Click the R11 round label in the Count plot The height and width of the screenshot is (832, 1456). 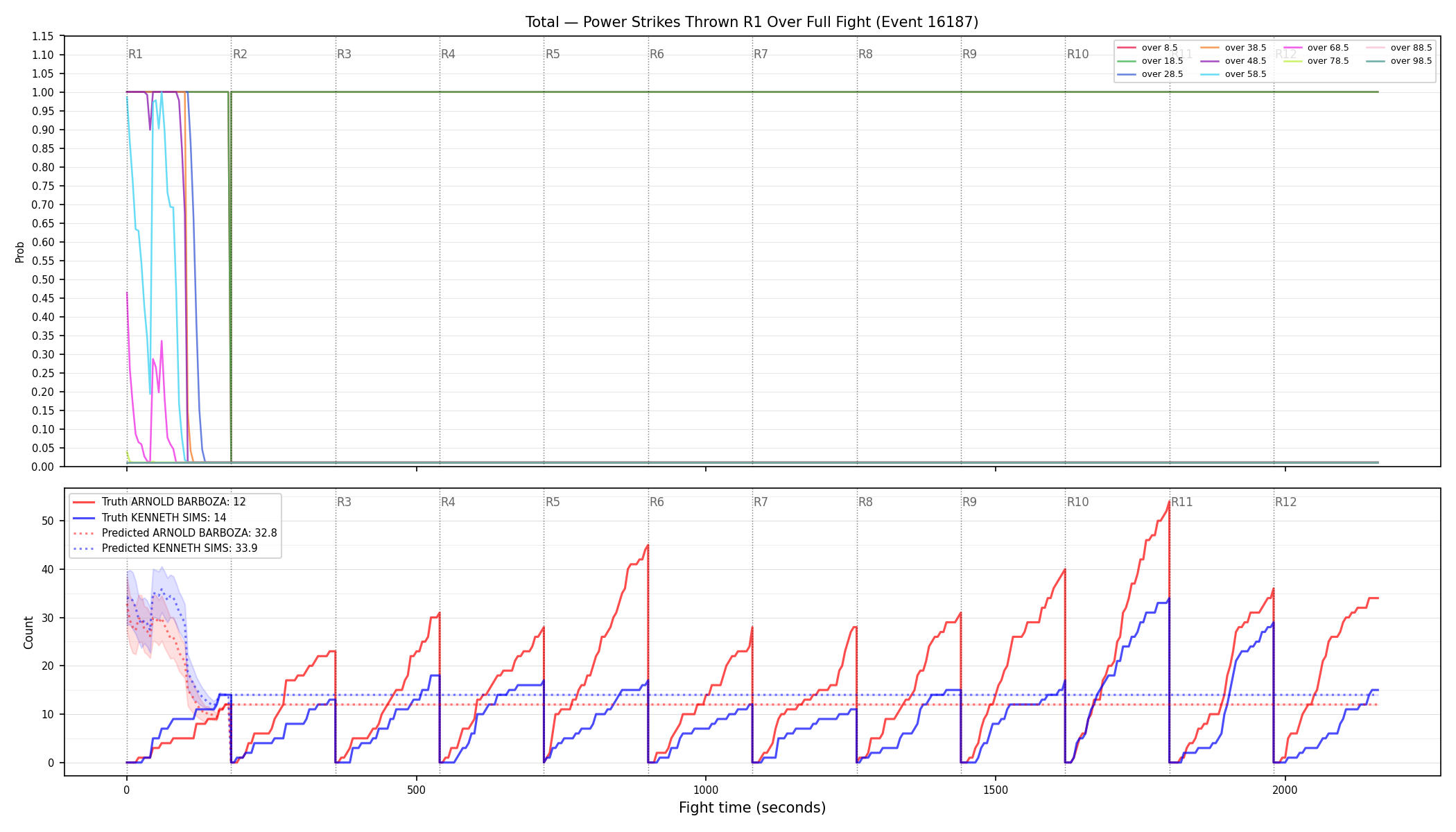[x=1182, y=502]
